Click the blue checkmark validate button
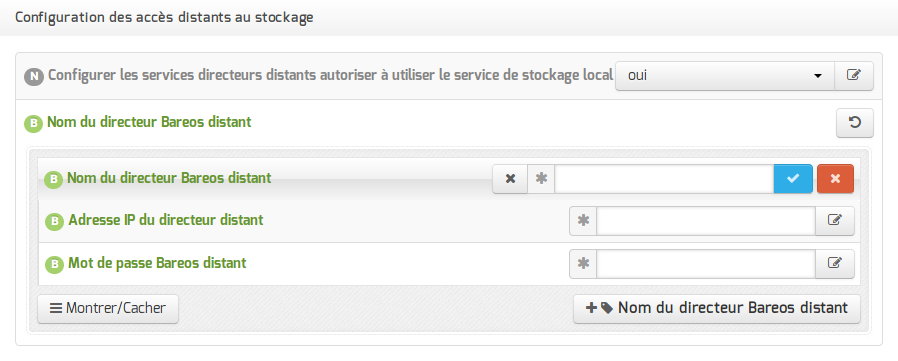Image resolution: width=898 pixels, height=361 pixels. pos(793,179)
